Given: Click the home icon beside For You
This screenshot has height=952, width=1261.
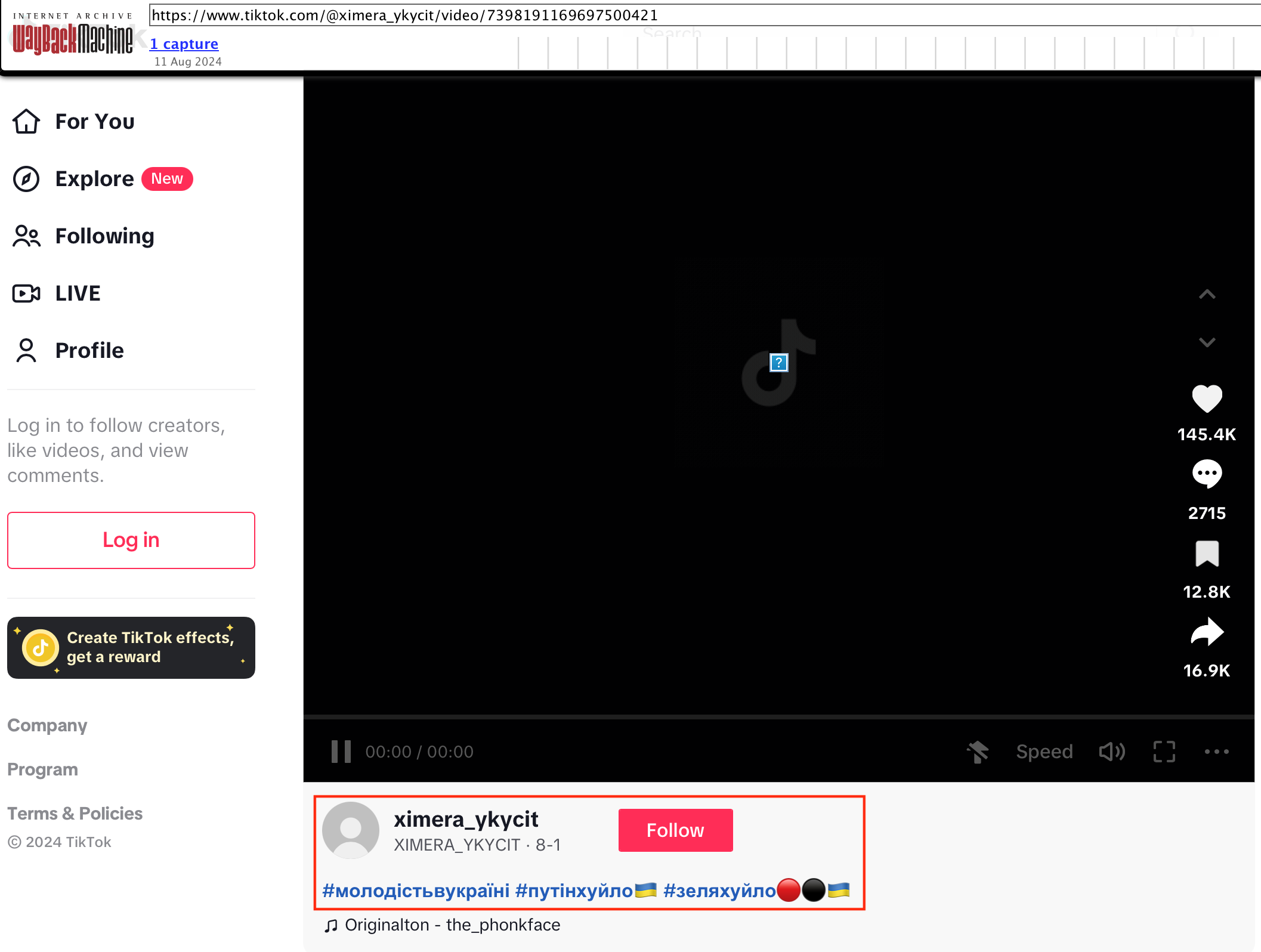Looking at the screenshot, I should coord(26,122).
